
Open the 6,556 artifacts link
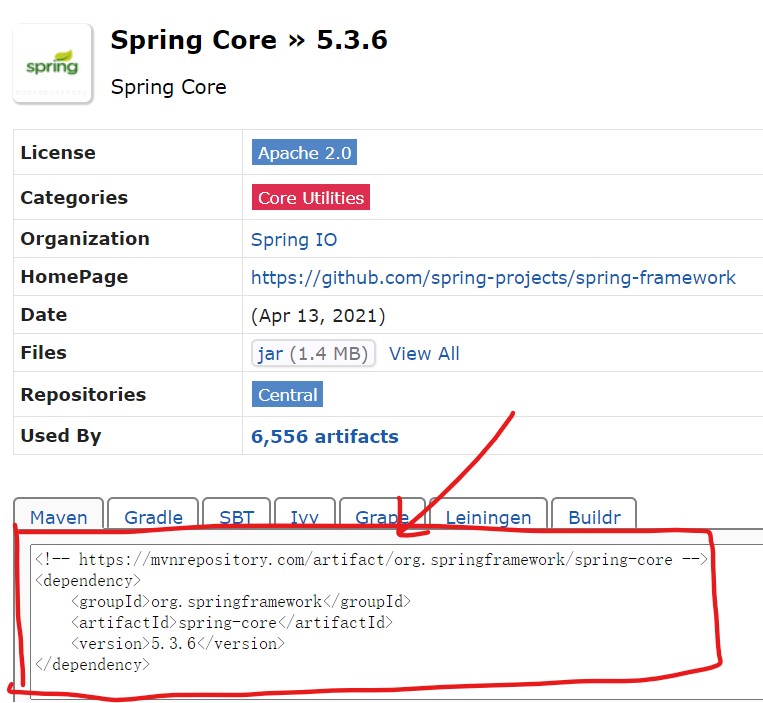tap(325, 436)
